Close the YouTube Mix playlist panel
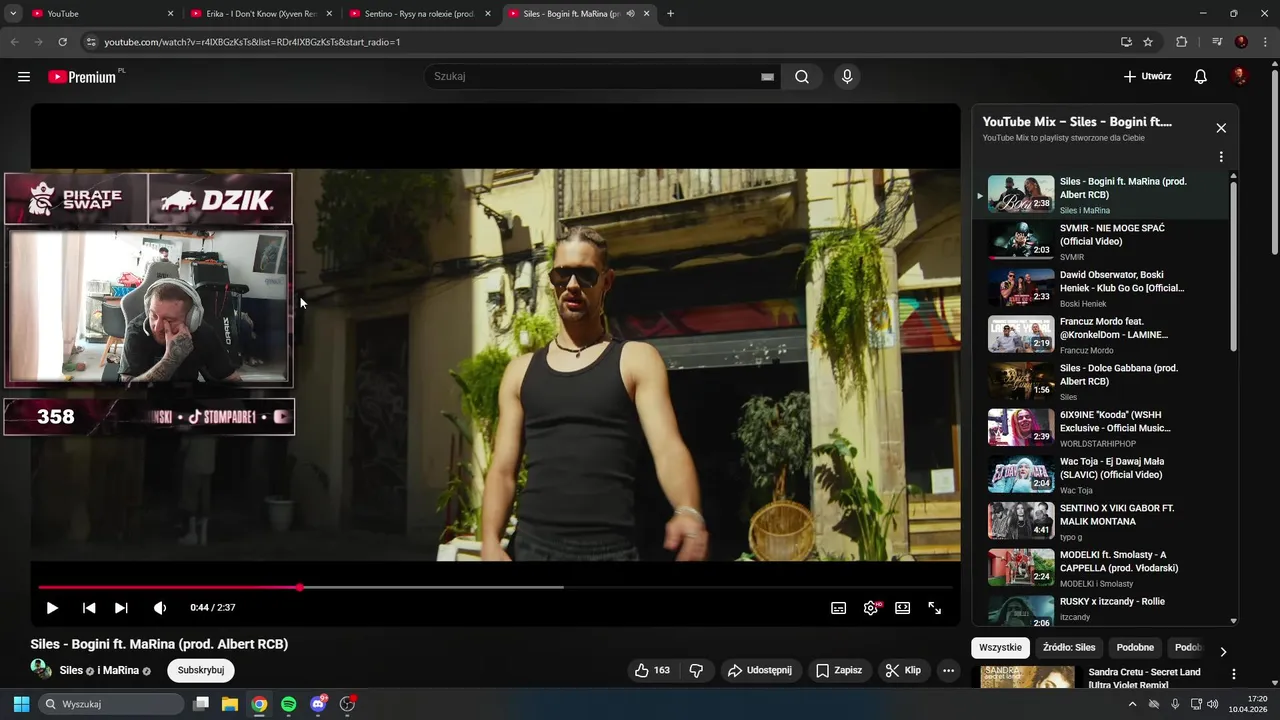1280x720 pixels. [1221, 128]
